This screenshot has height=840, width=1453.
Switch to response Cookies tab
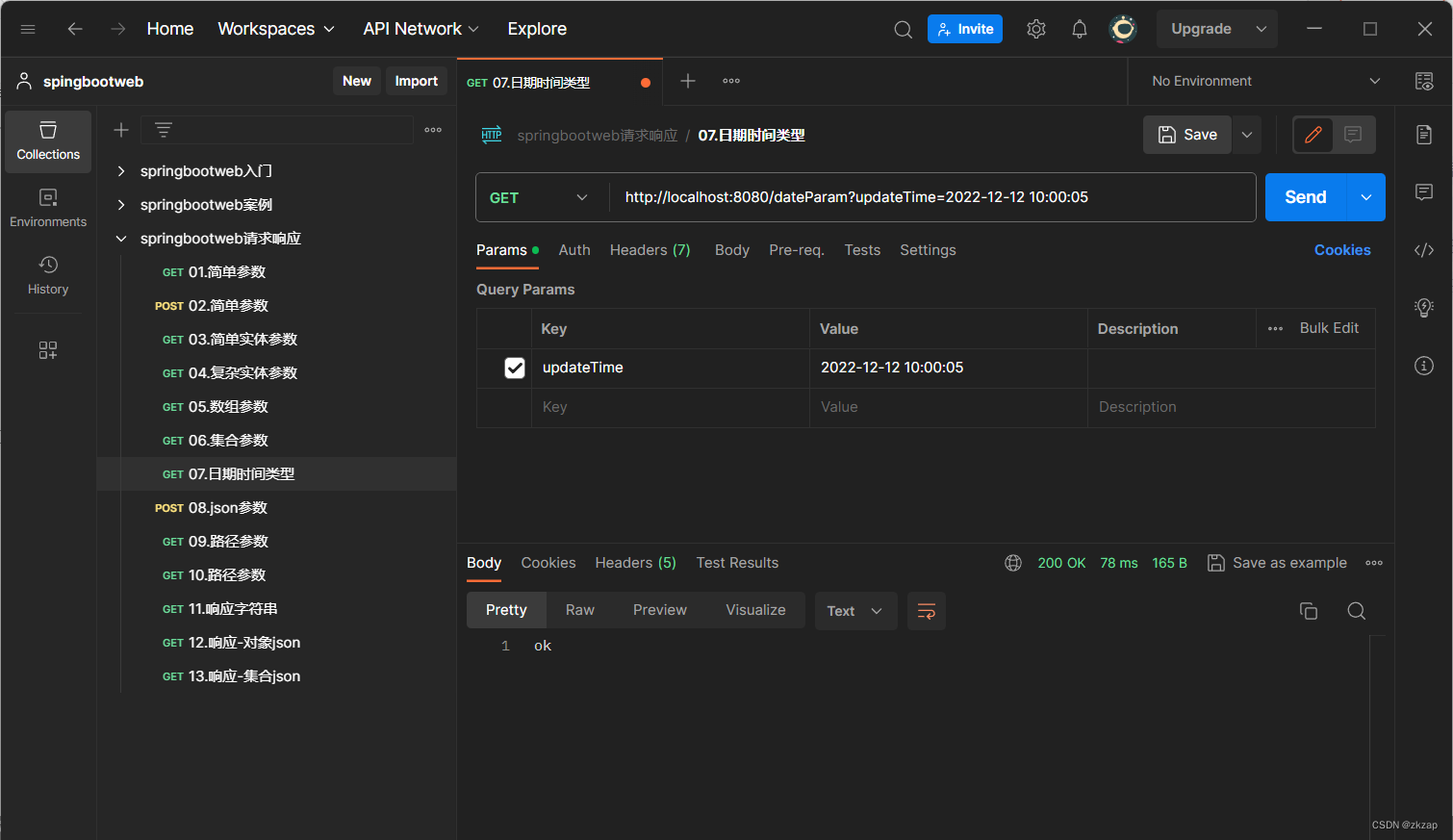pos(548,563)
